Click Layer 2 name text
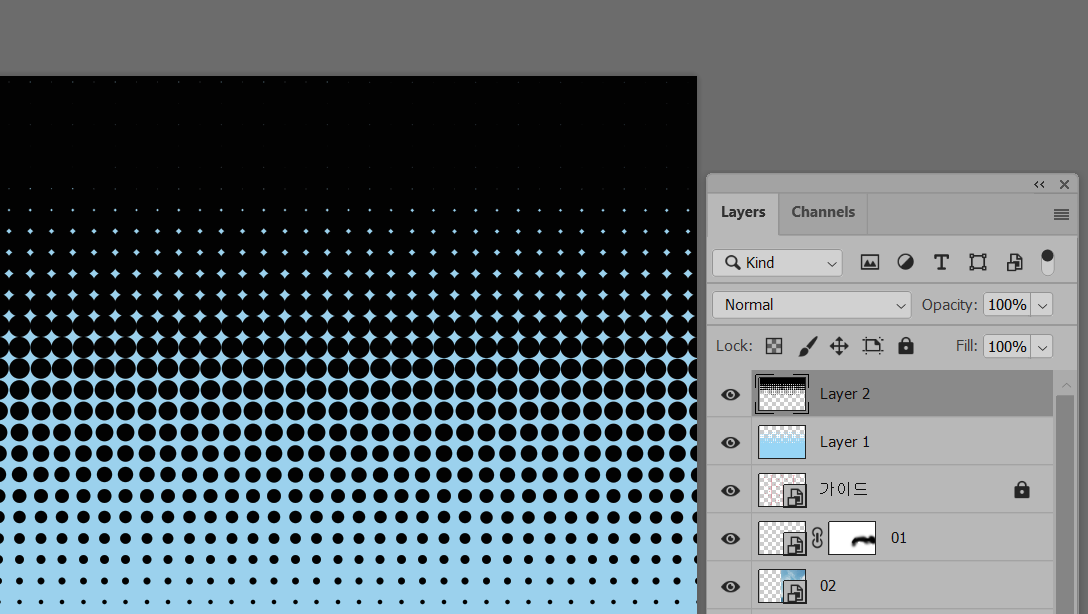Viewport: 1088px width, 614px height. tap(844, 394)
